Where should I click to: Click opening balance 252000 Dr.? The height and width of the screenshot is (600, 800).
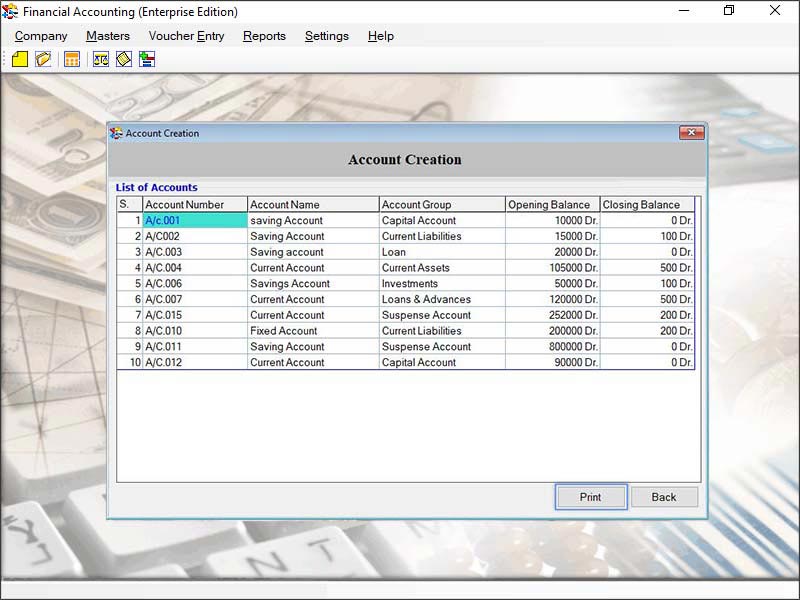tap(553, 315)
